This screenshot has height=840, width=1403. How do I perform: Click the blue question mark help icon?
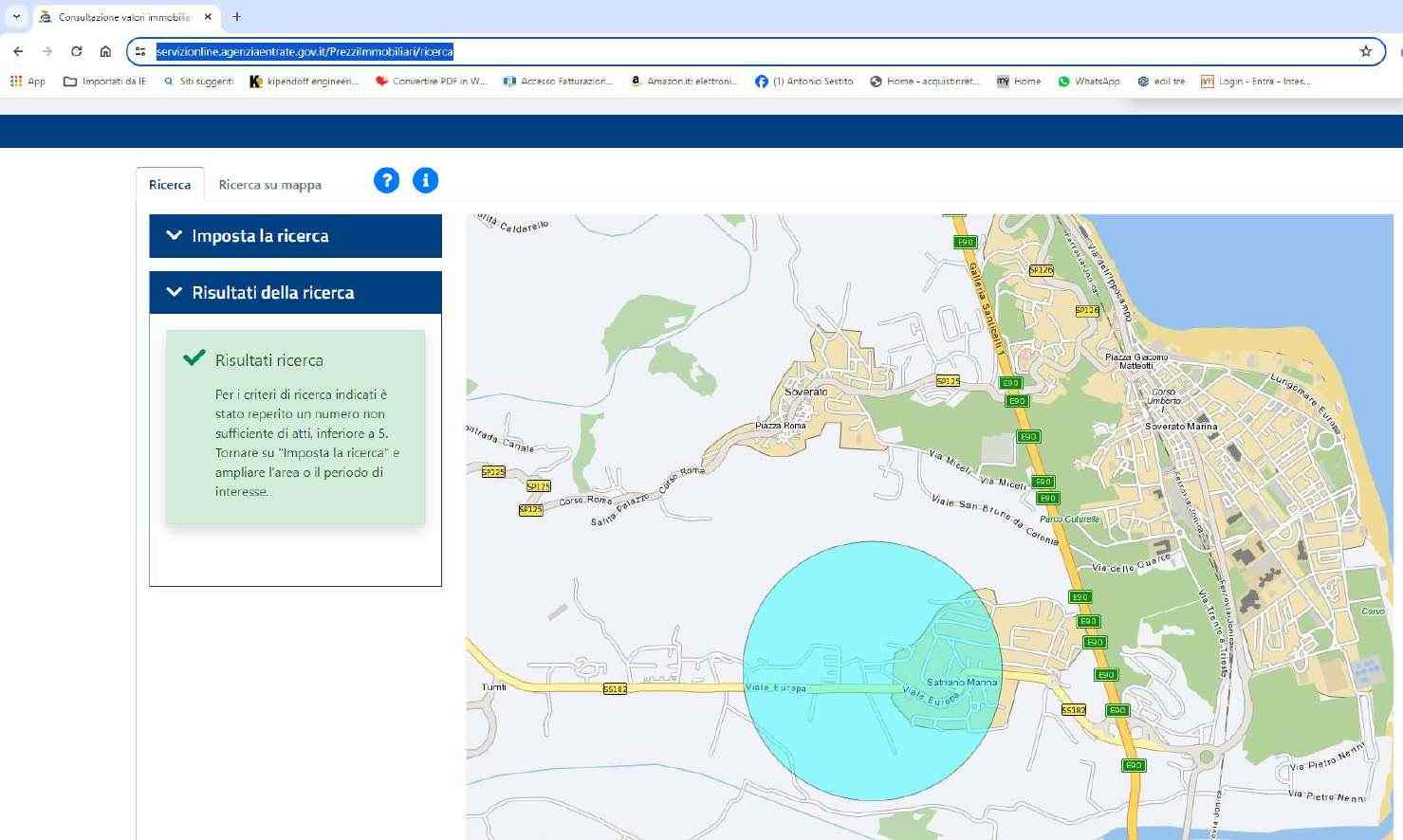tap(386, 180)
